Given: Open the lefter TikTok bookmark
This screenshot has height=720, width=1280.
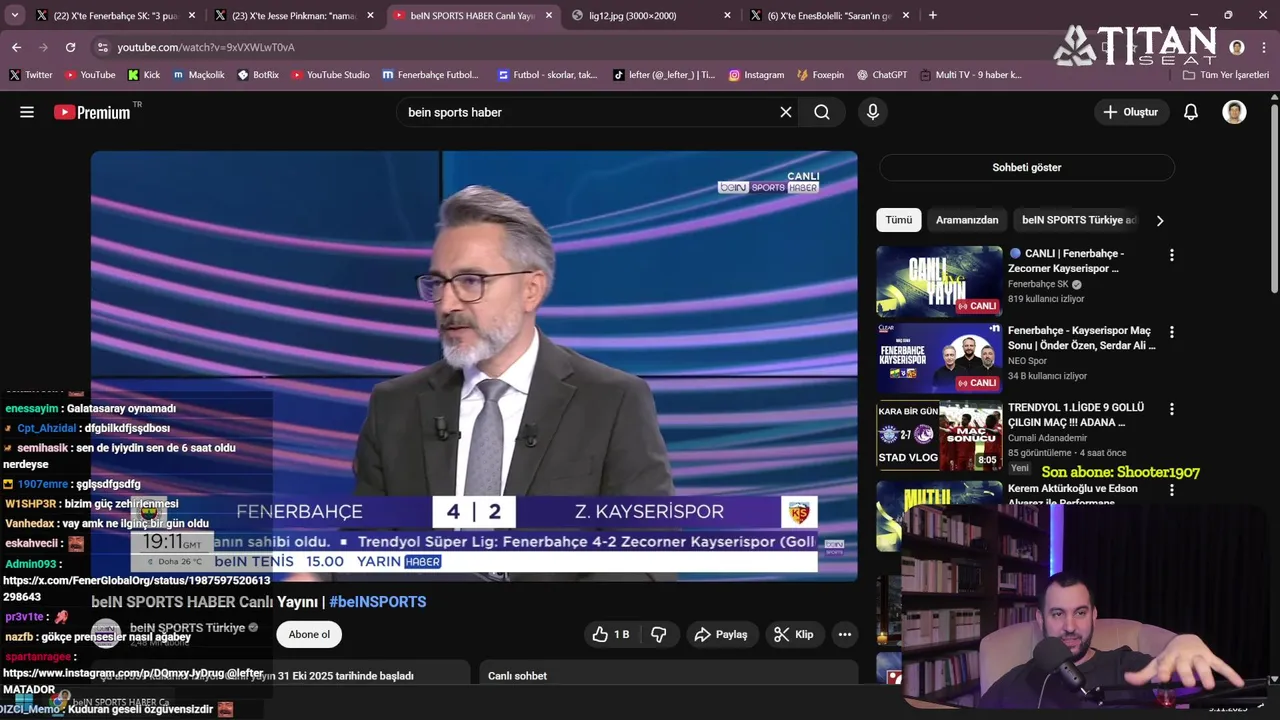Looking at the screenshot, I should (664, 75).
